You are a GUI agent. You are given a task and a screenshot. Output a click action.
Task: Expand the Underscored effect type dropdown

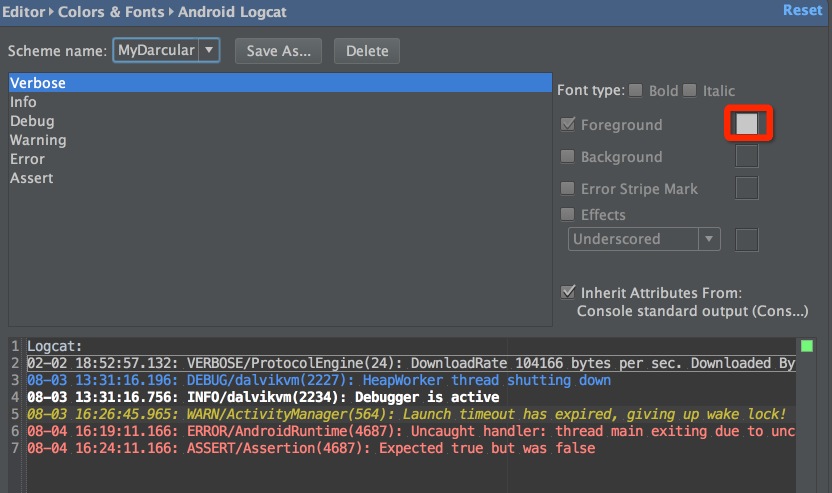pos(709,239)
